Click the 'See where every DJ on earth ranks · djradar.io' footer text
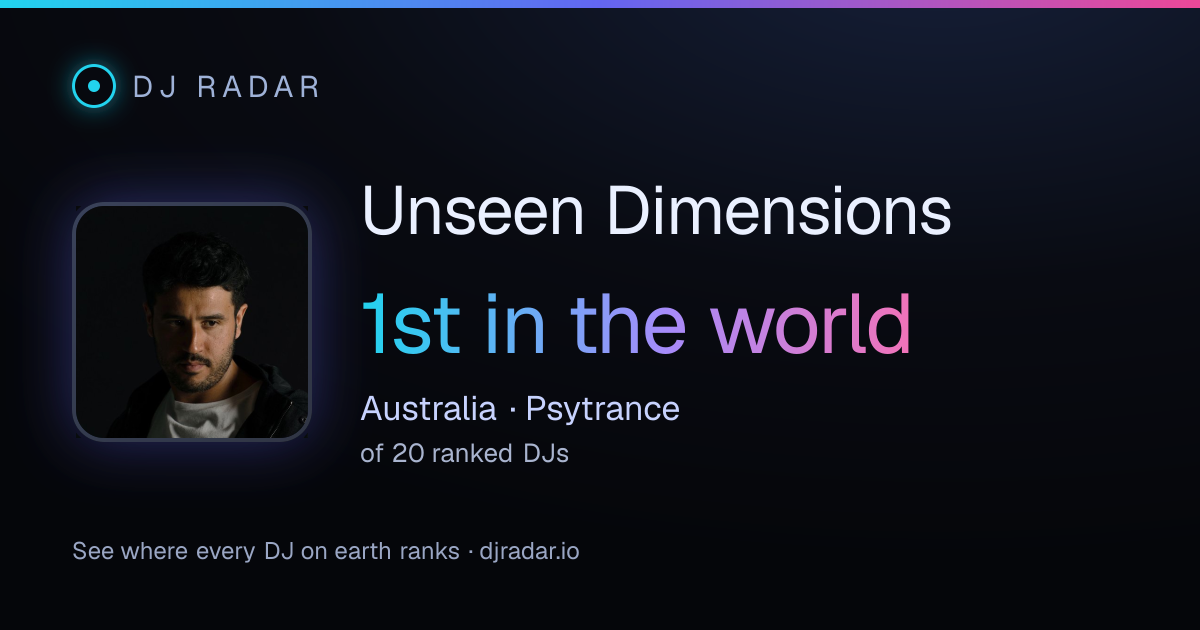Screen dimensions: 1200x630 coord(326,551)
